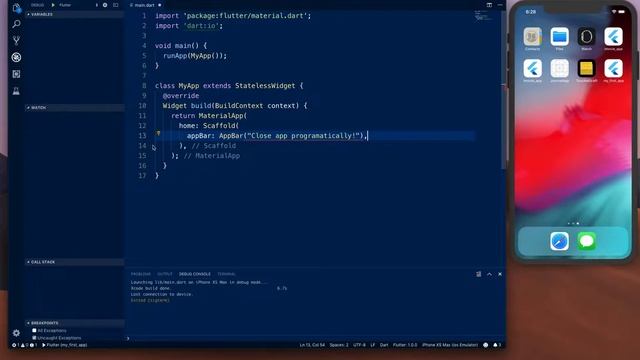Change indentation via Spaces: 2
The image size is (640, 360).
(x=339, y=345)
